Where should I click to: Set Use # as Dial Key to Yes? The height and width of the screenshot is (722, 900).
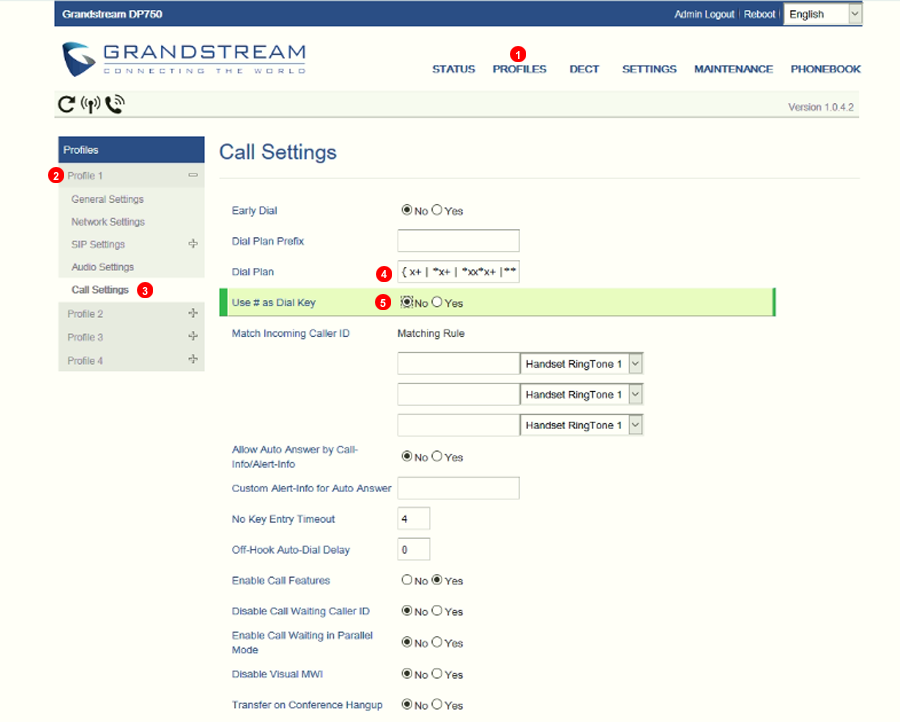click(x=437, y=302)
